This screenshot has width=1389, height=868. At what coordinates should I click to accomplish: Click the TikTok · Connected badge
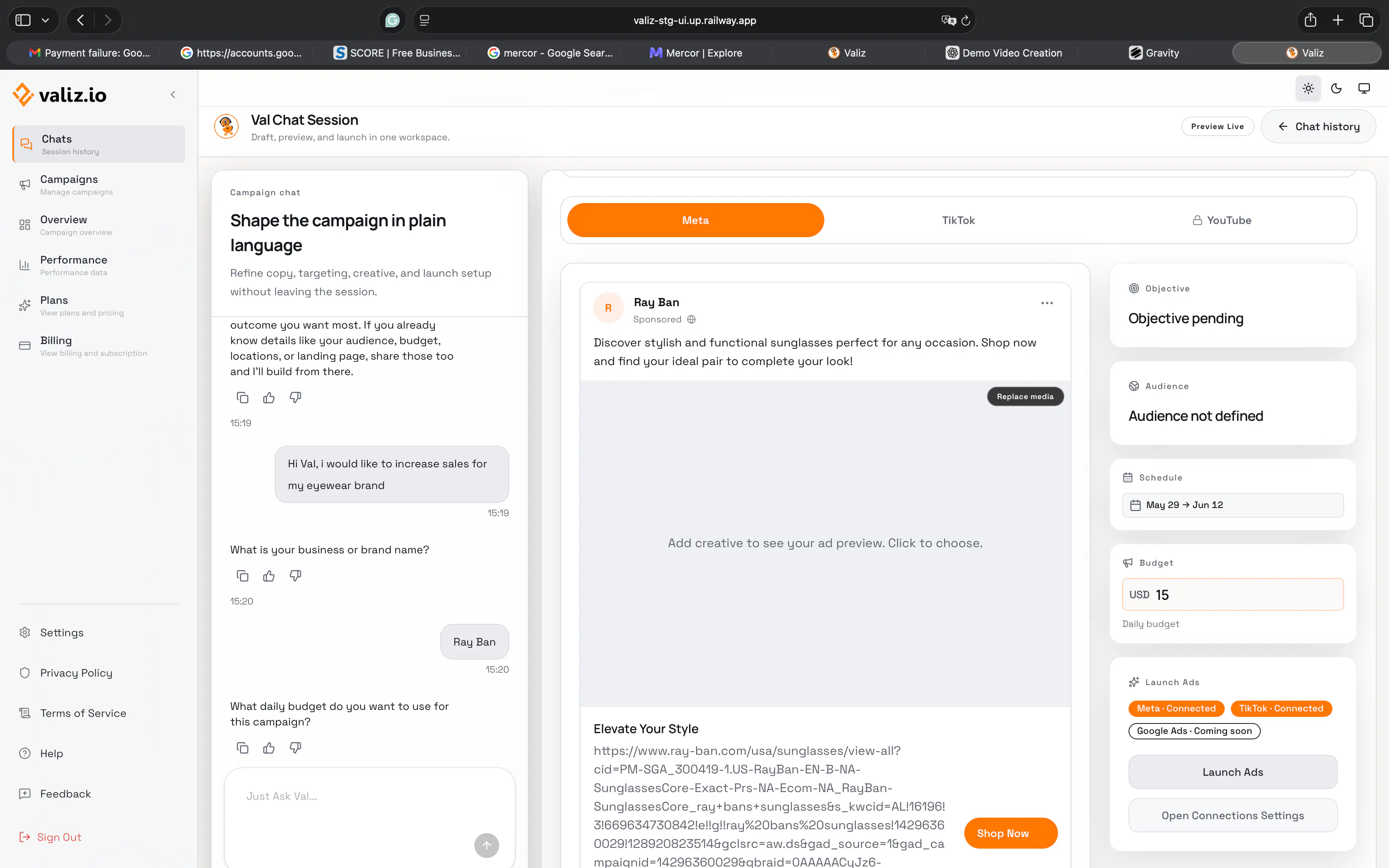1281,708
